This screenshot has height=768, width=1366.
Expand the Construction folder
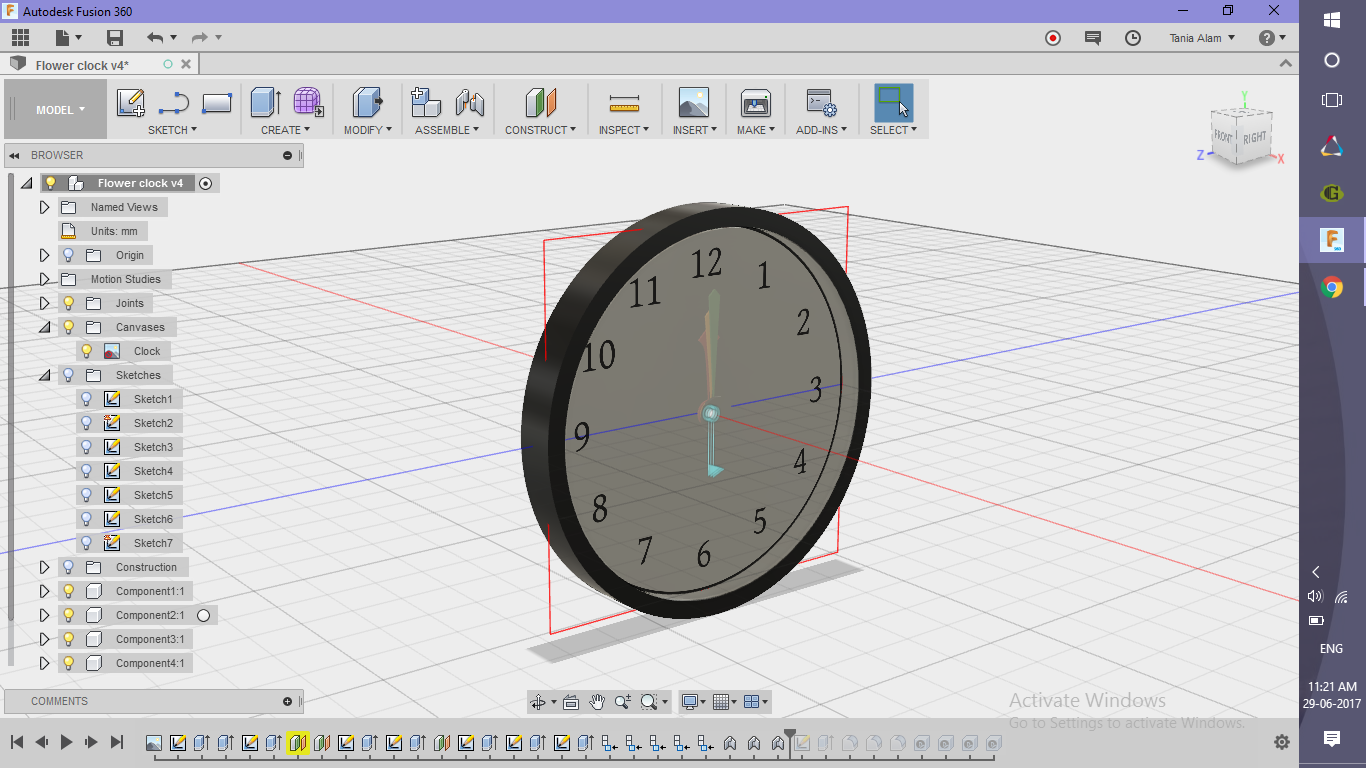pos(44,567)
